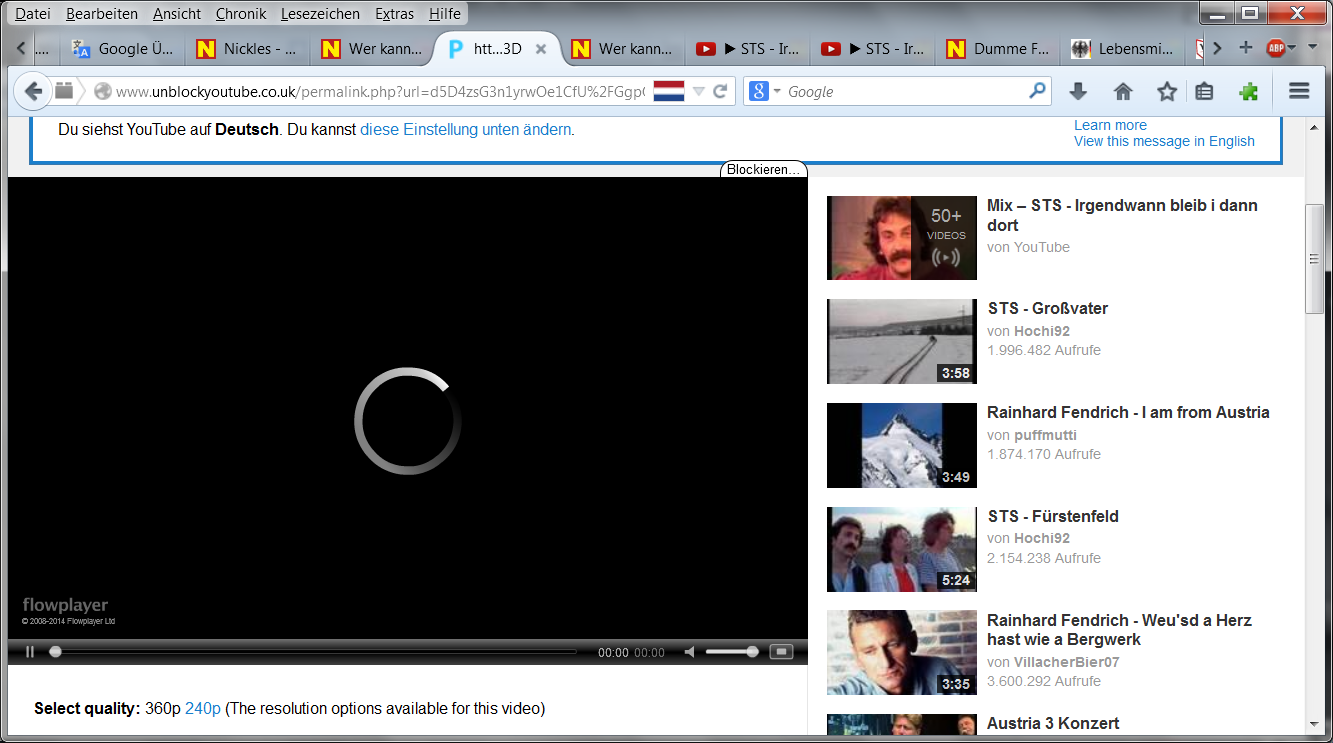Open the 'STS - Fürstenfeld' video title
This screenshot has width=1333, height=743.
click(1053, 516)
